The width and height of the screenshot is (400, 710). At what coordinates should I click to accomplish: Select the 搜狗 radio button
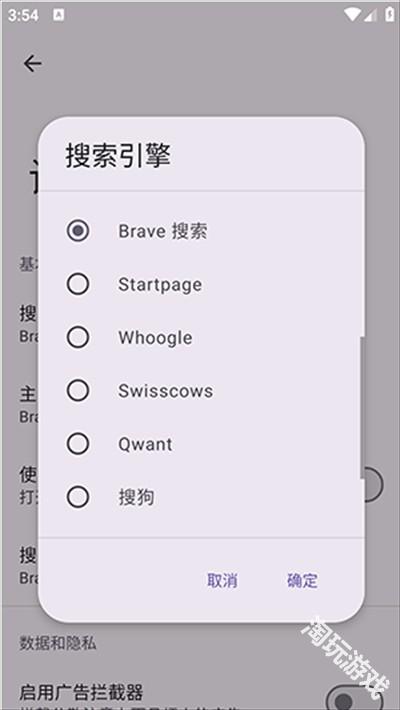click(x=78, y=497)
